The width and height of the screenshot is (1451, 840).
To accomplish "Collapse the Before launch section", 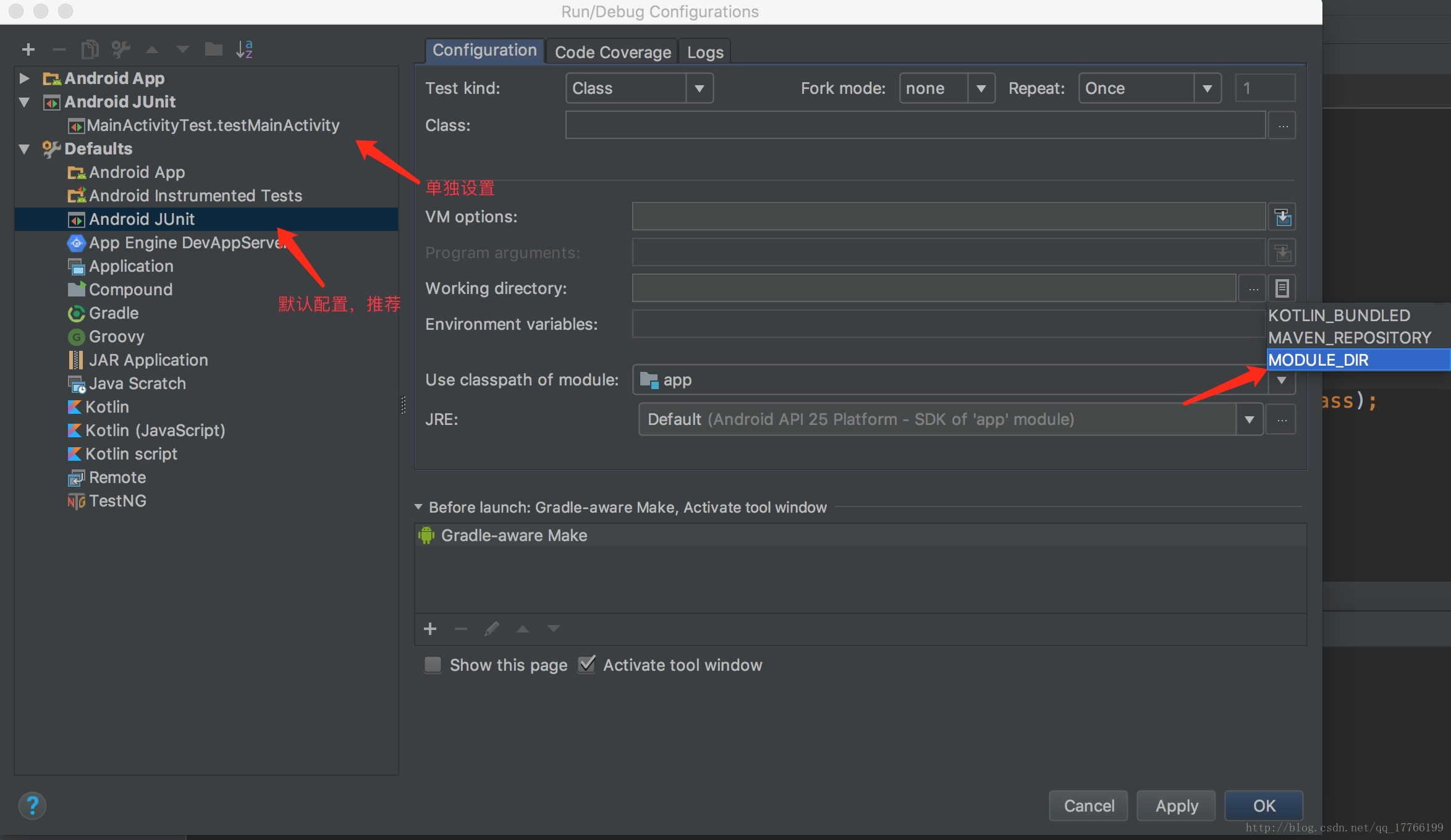I will 418,507.
